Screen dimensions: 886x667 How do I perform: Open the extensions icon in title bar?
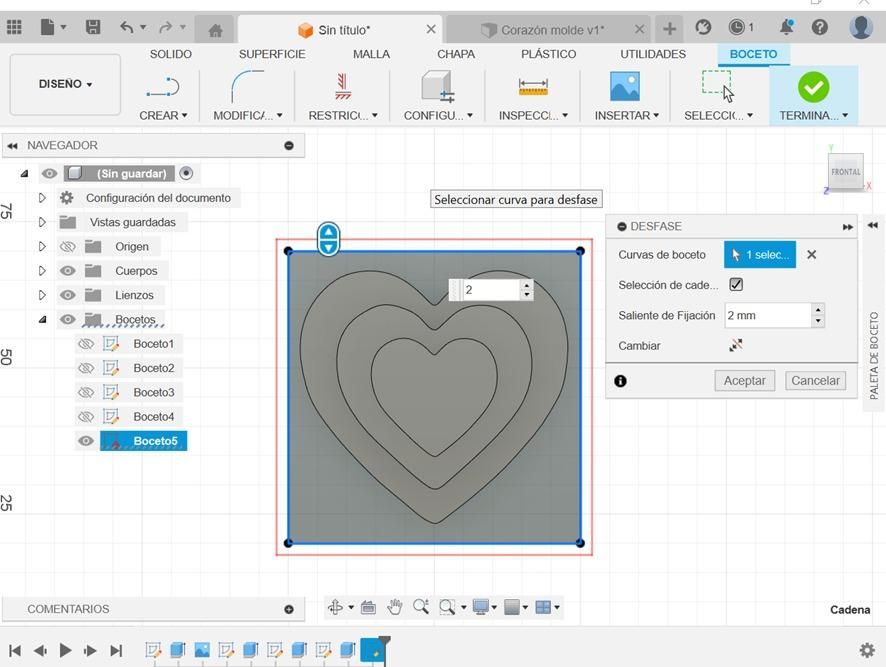tap(703, 27)
